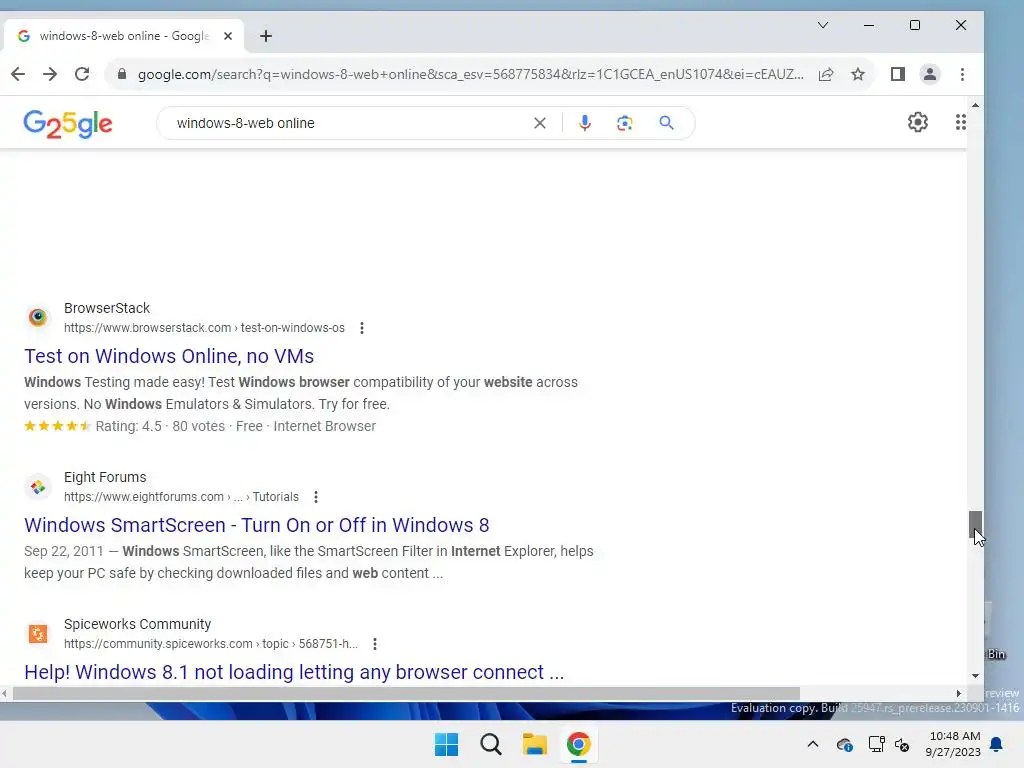Screen dimensions: 1024x768
Task: Search by image with Google Lens
Action: (x=624, y=123)
